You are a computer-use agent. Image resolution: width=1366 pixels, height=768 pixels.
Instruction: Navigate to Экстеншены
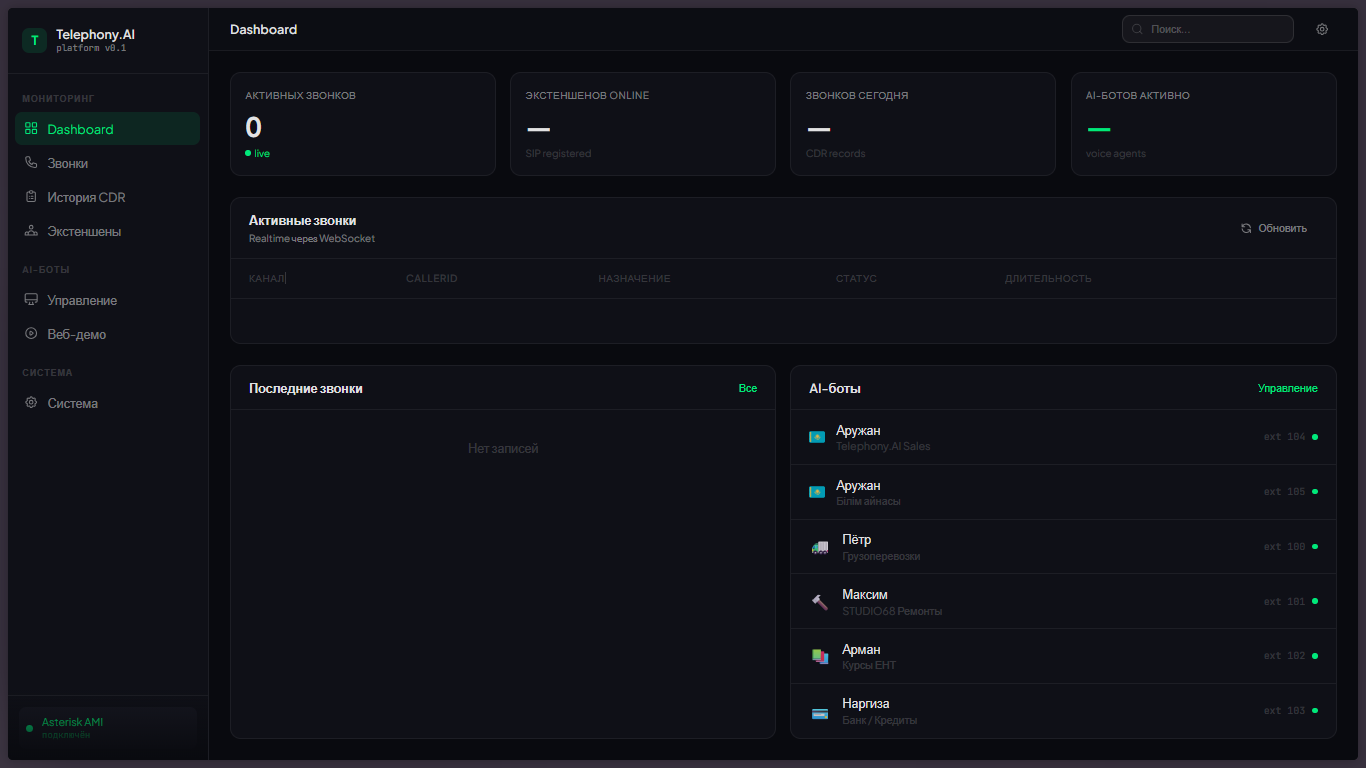107,231
